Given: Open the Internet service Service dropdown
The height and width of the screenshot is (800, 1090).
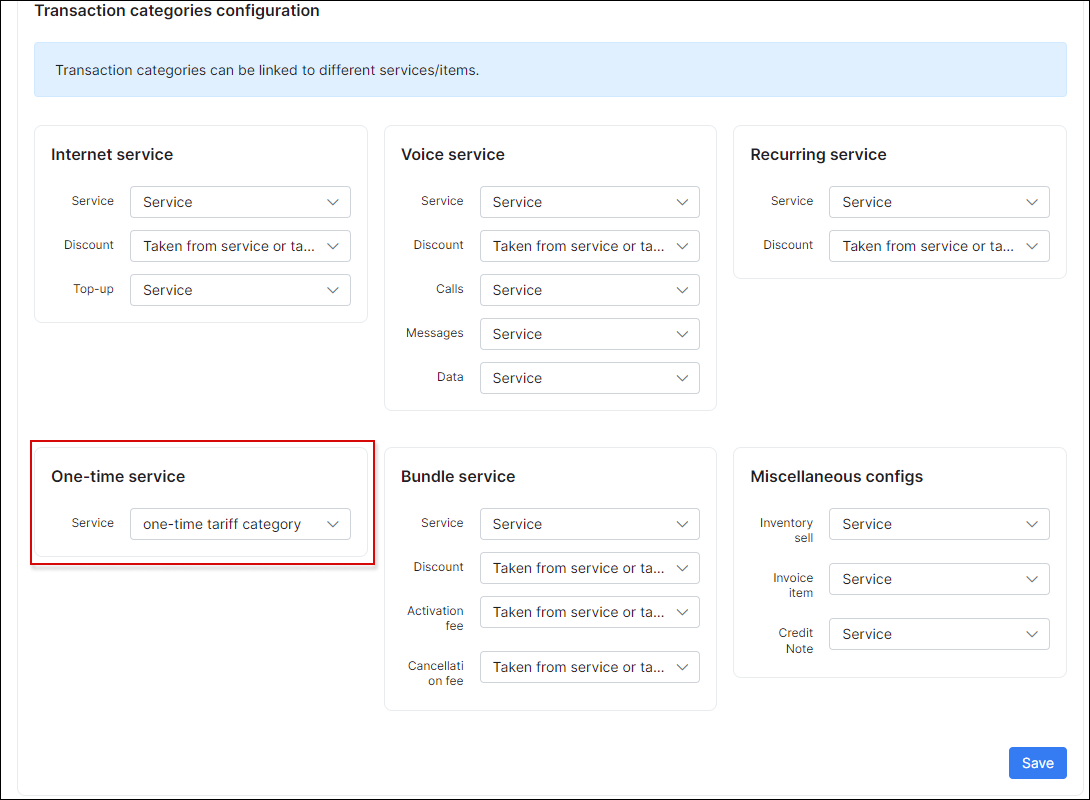Looking at the screenshot, I should [240, 202].
